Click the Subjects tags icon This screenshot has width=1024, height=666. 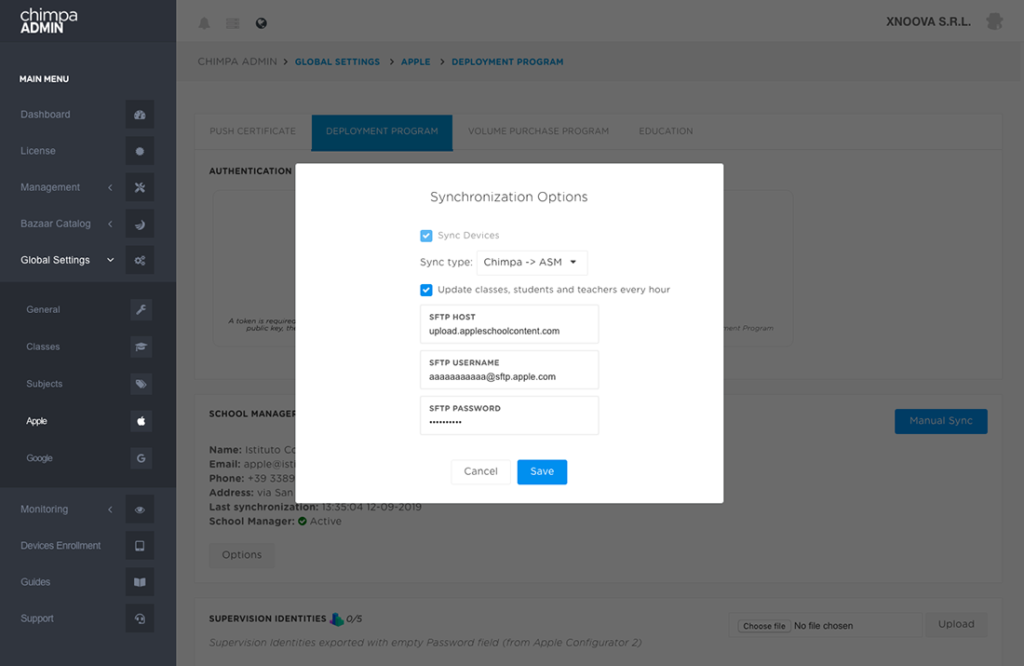coord(141,384)
